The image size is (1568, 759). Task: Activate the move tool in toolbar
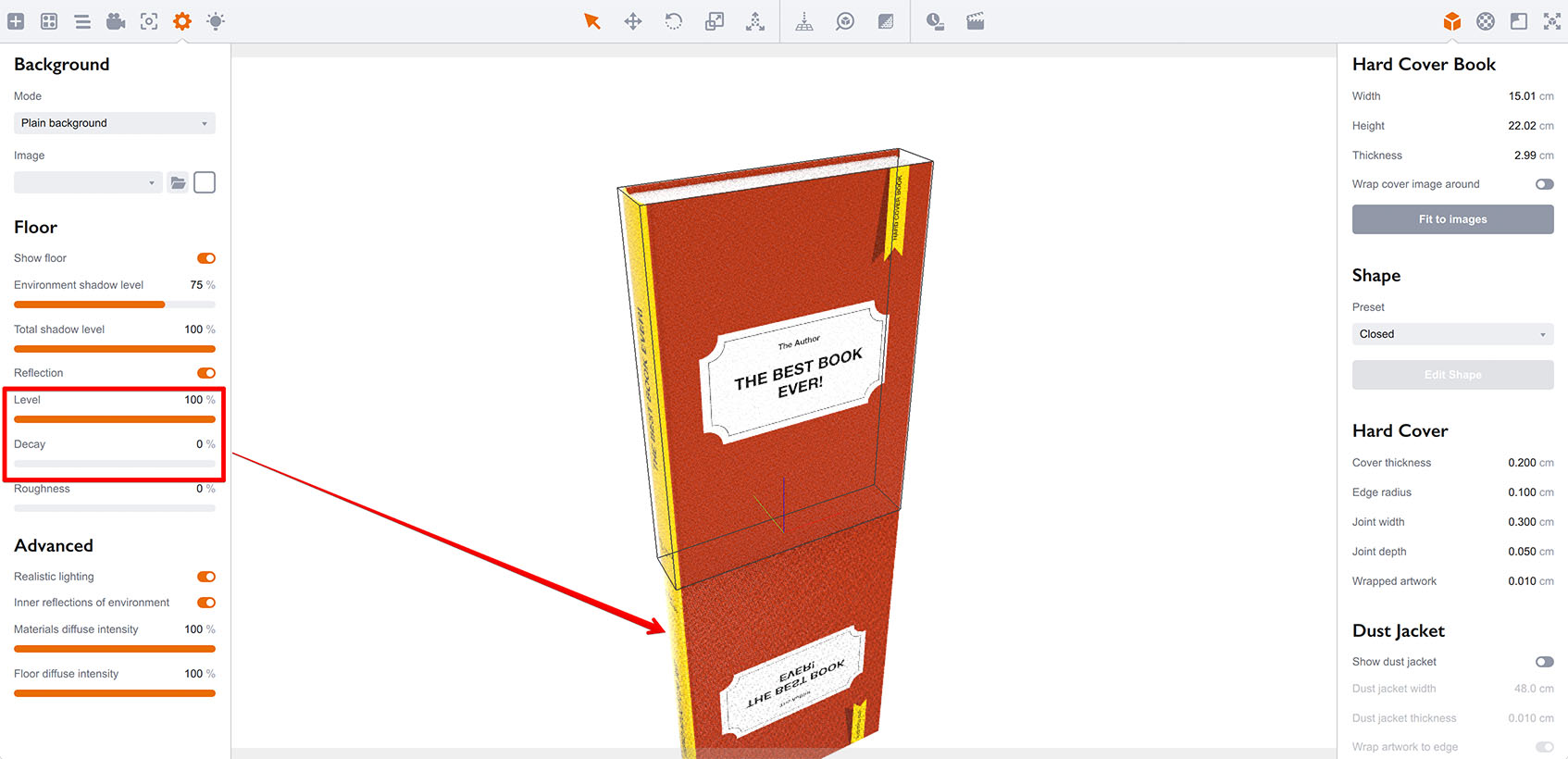[633, 21]
